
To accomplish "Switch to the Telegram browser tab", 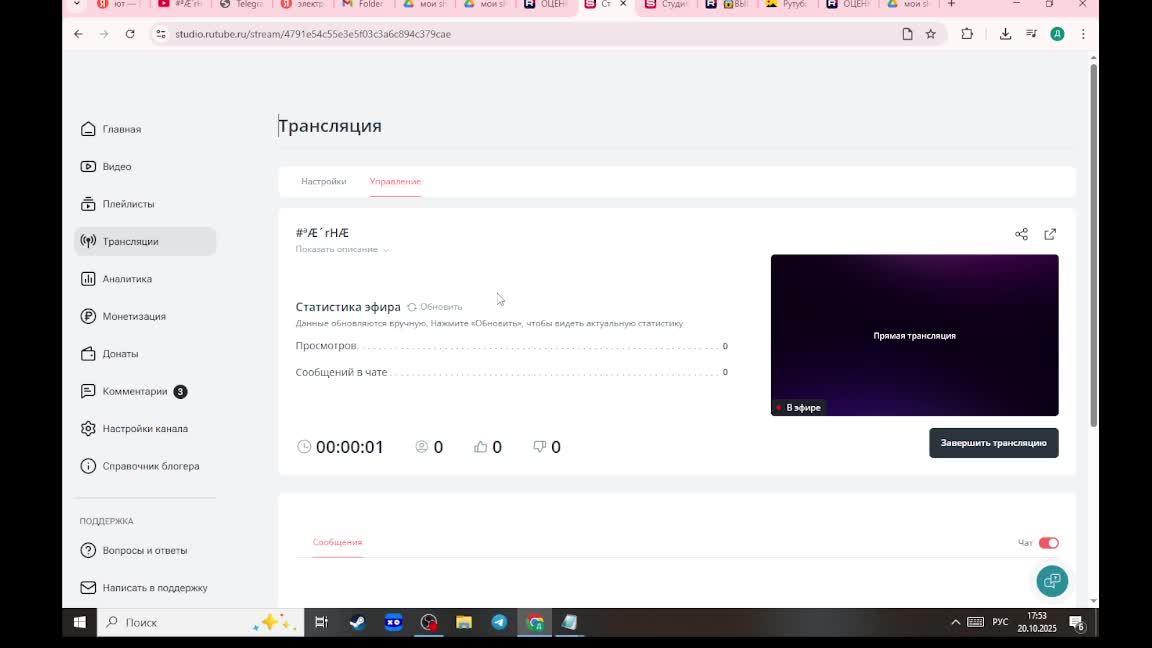I will pyautogui.click(x=242, y=4).
